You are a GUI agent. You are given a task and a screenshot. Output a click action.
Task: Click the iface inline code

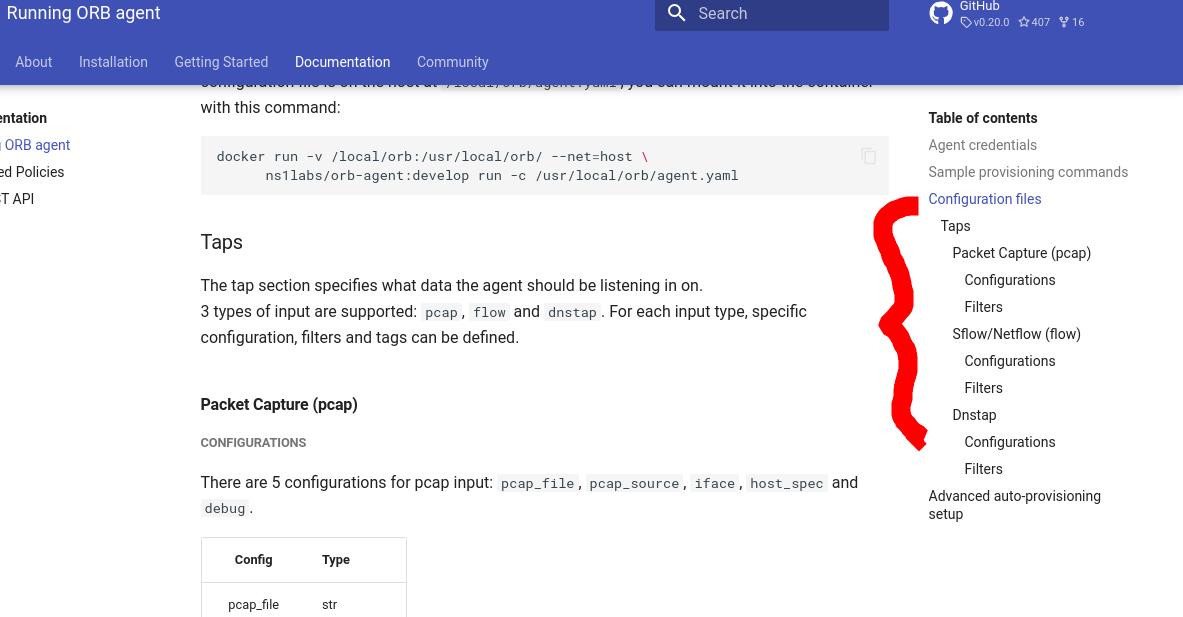[714, 483]
